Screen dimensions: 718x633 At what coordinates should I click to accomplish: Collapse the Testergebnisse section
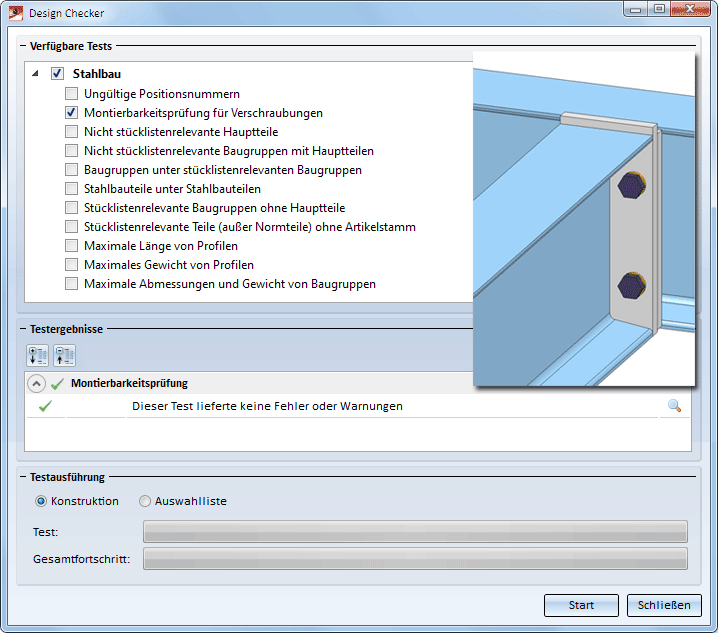click(x=23, y=329)
